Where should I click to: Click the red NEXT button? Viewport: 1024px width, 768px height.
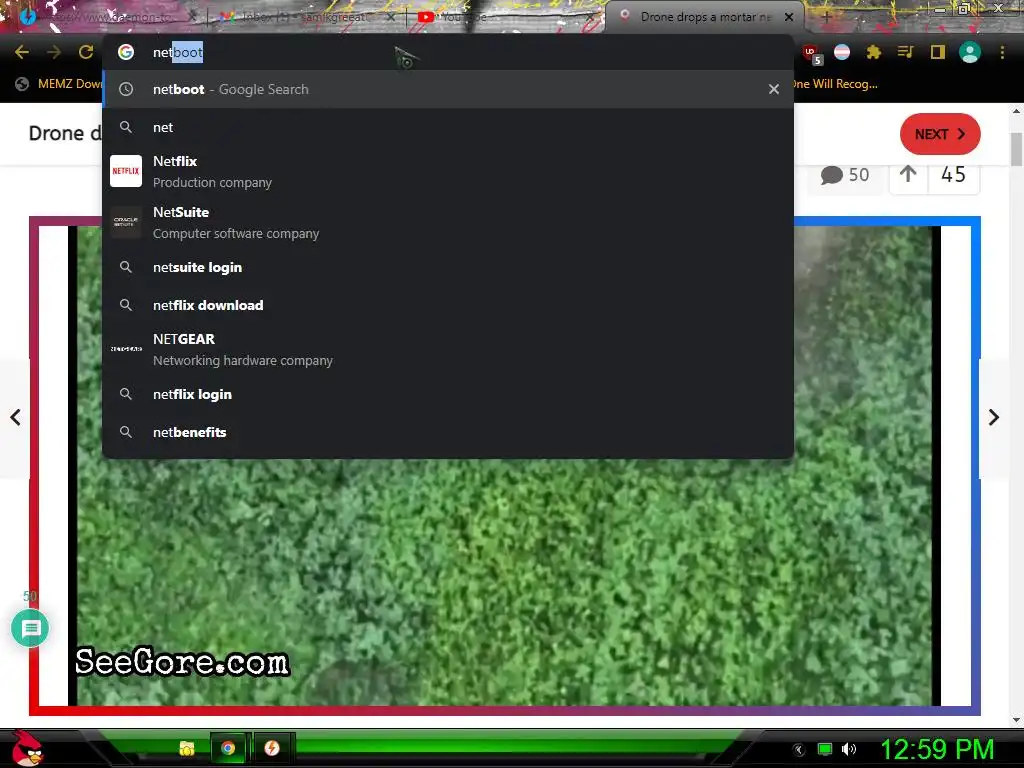940,134
